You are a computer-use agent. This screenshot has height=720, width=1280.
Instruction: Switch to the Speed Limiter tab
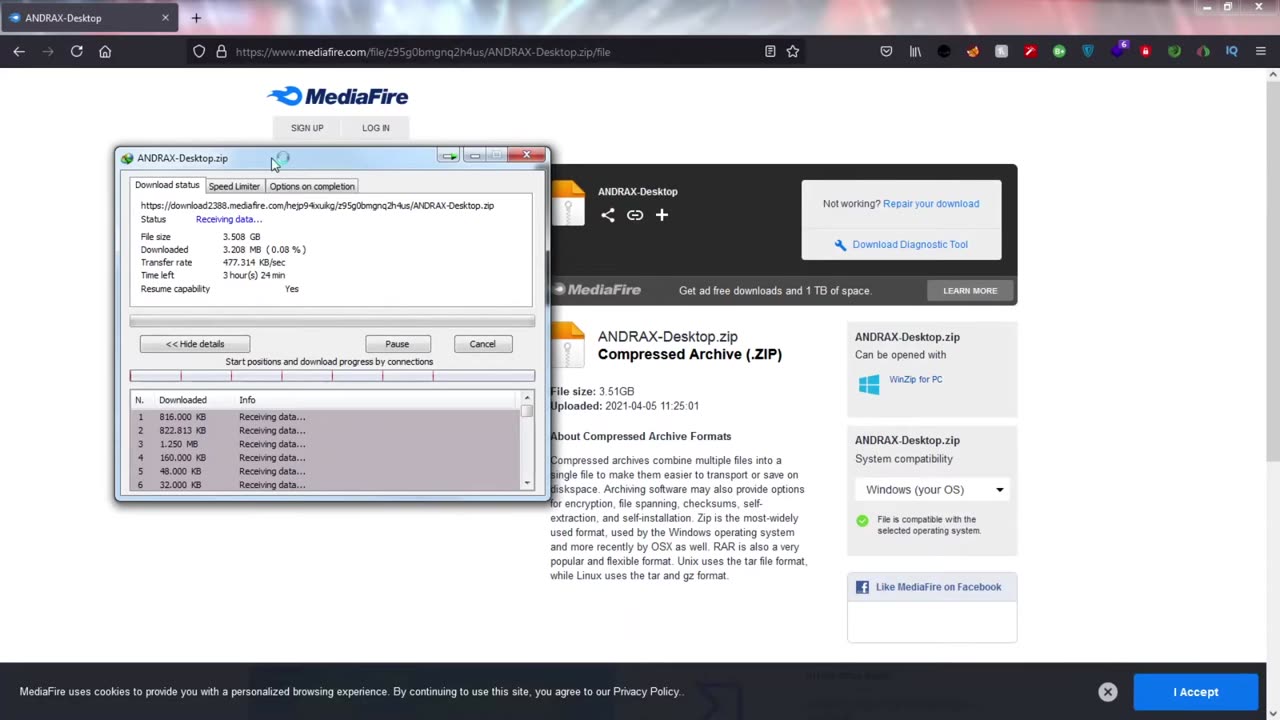click(x=234, y=186)
